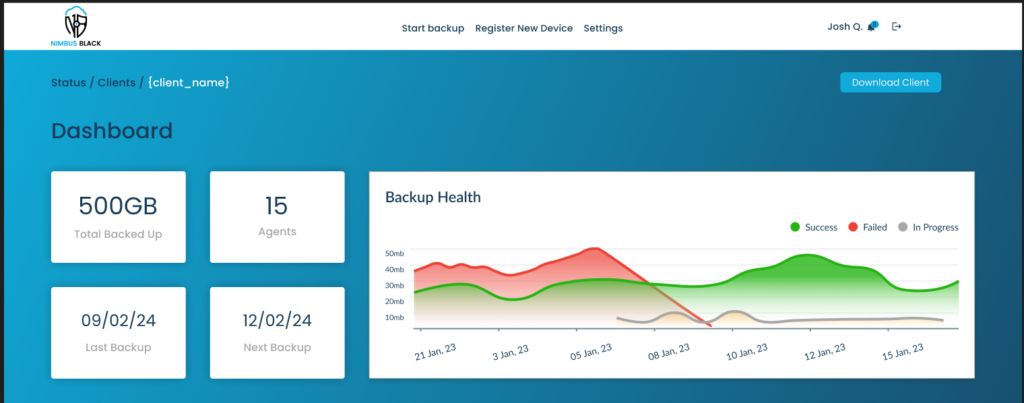
Task: Click the gray In Progress legend dot
Action: point(903,227)
